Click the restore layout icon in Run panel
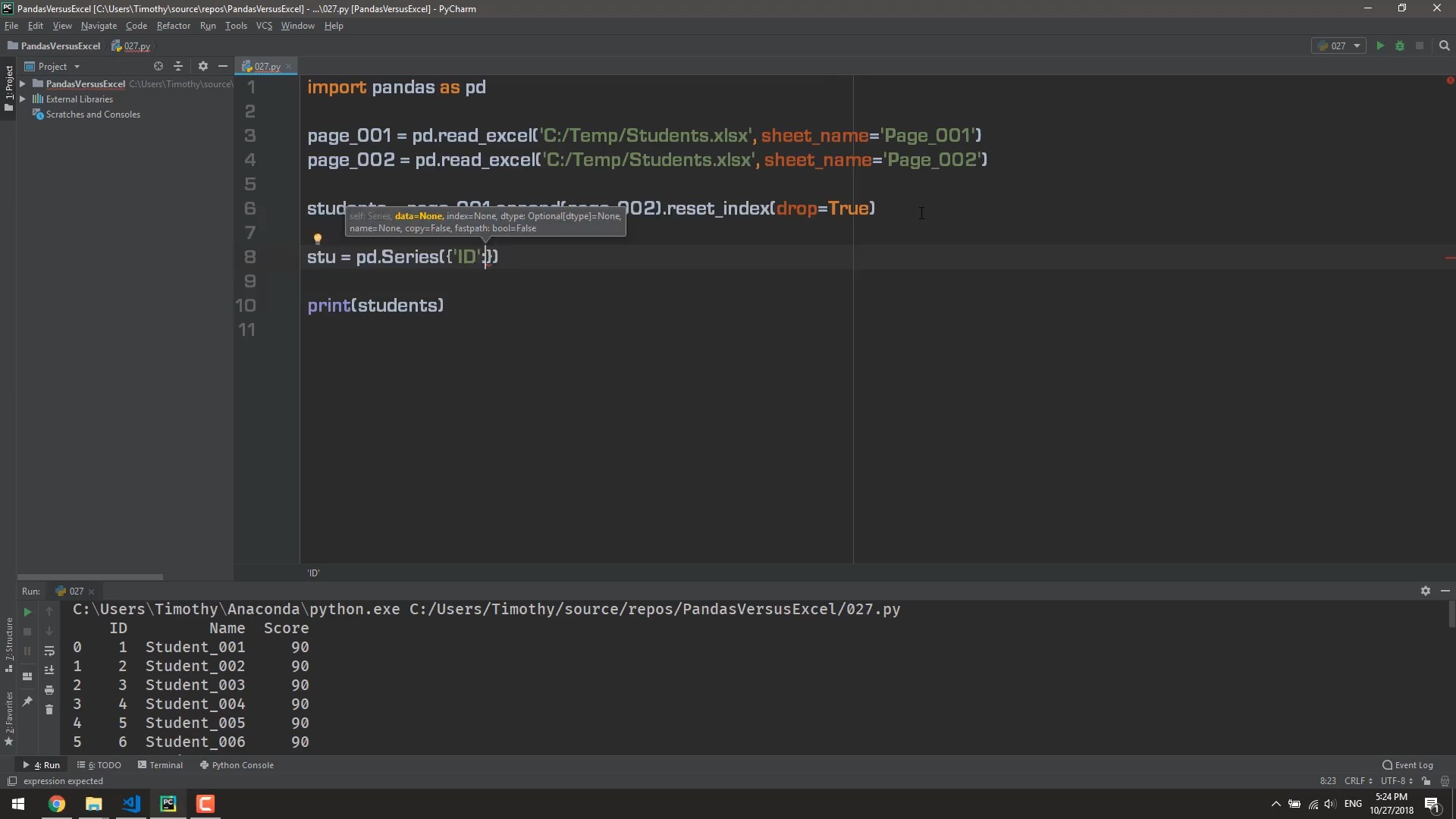This screenshot has width=1456, height=819. tap(27, 676)
